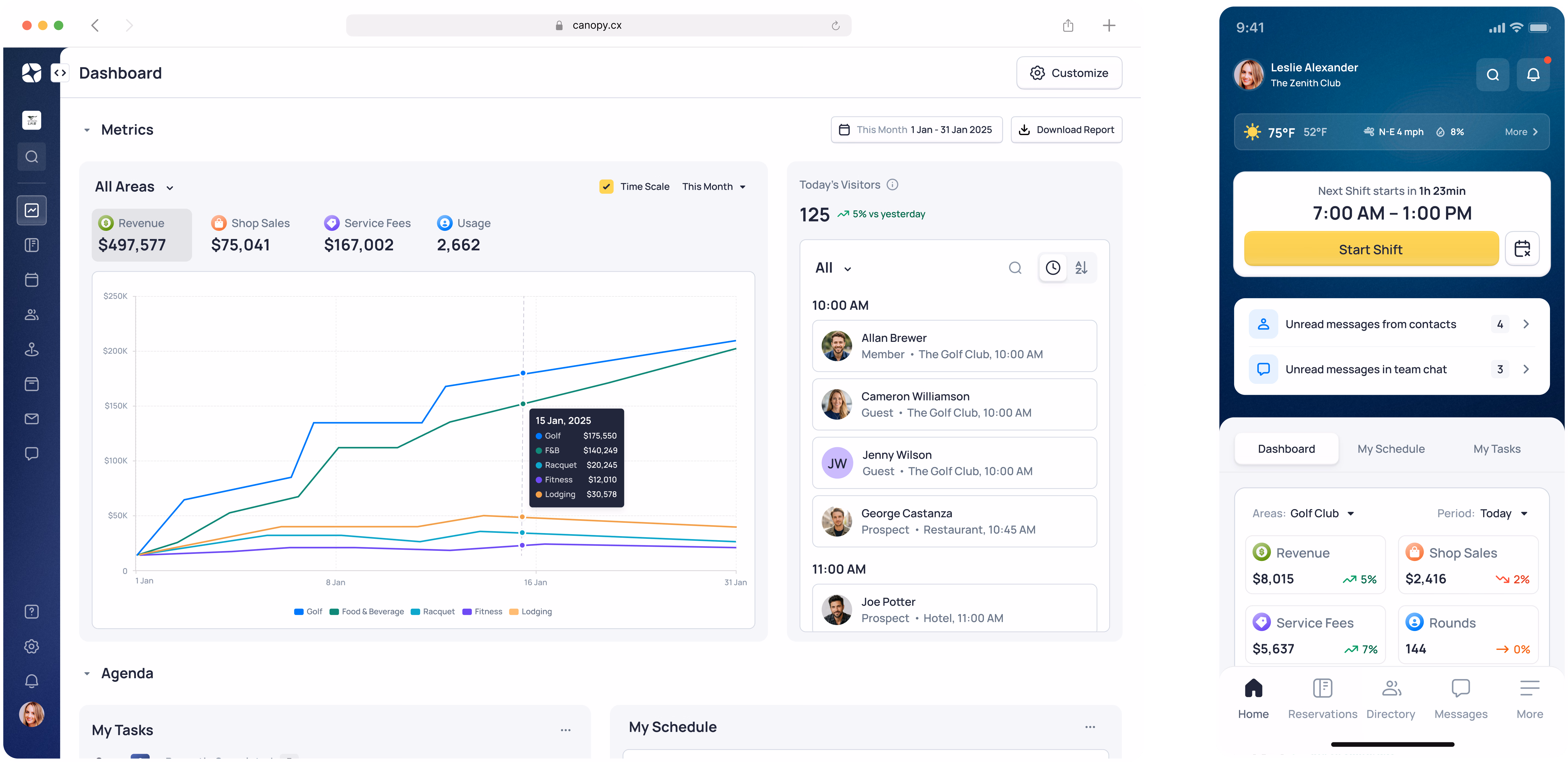Open the This Month time scale dropdown
The width and height of the screenshot is (1568, 762).
click(713, 186)
